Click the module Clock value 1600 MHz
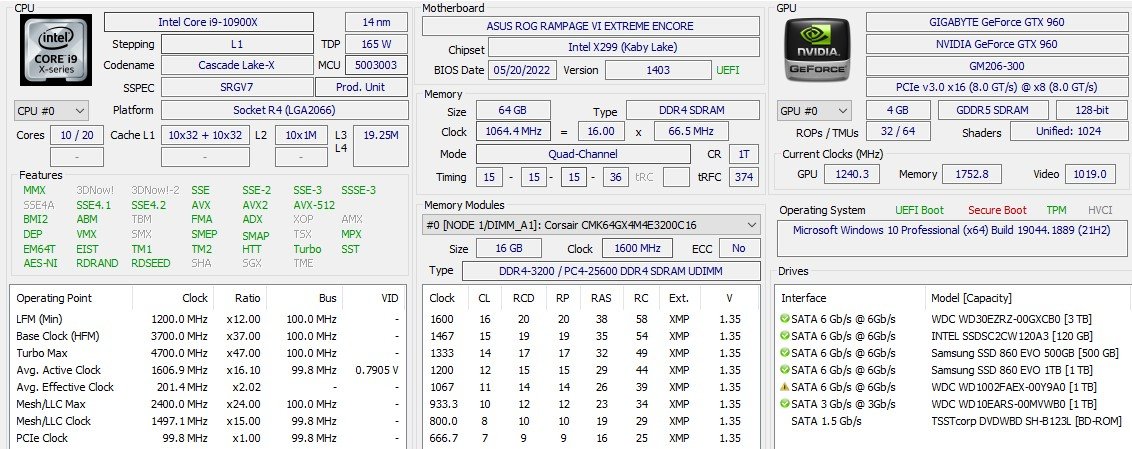This screenshot has width=1132, height=449. tap(637, 248)
